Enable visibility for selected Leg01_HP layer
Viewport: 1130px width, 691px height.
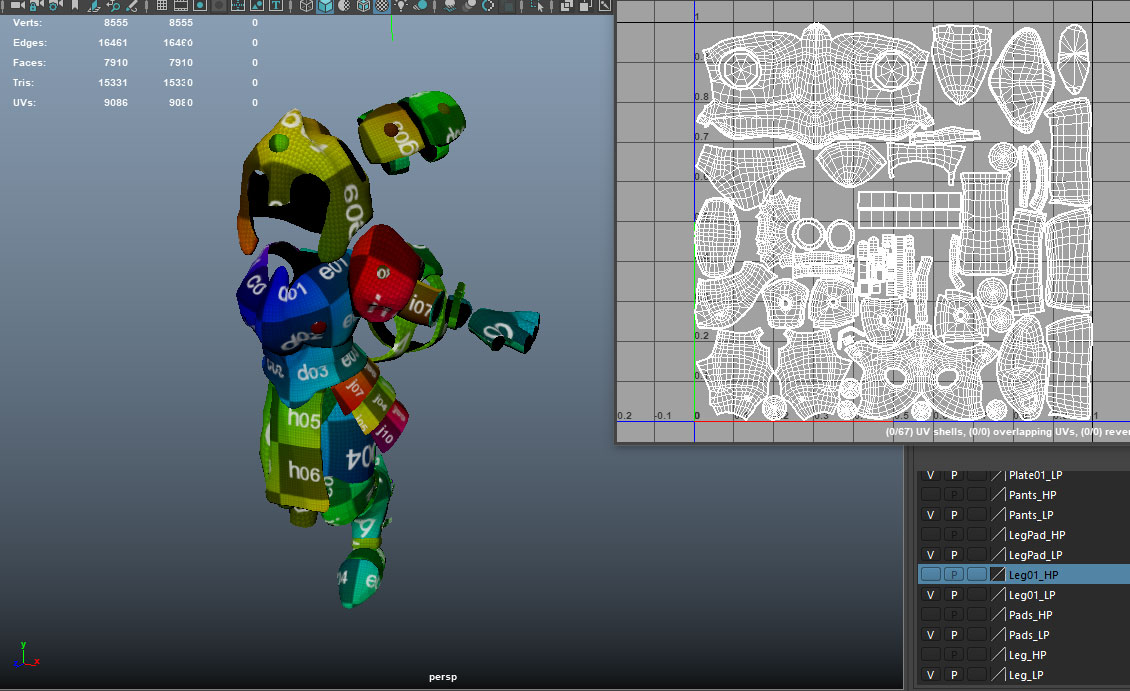[x=930, y=574]
